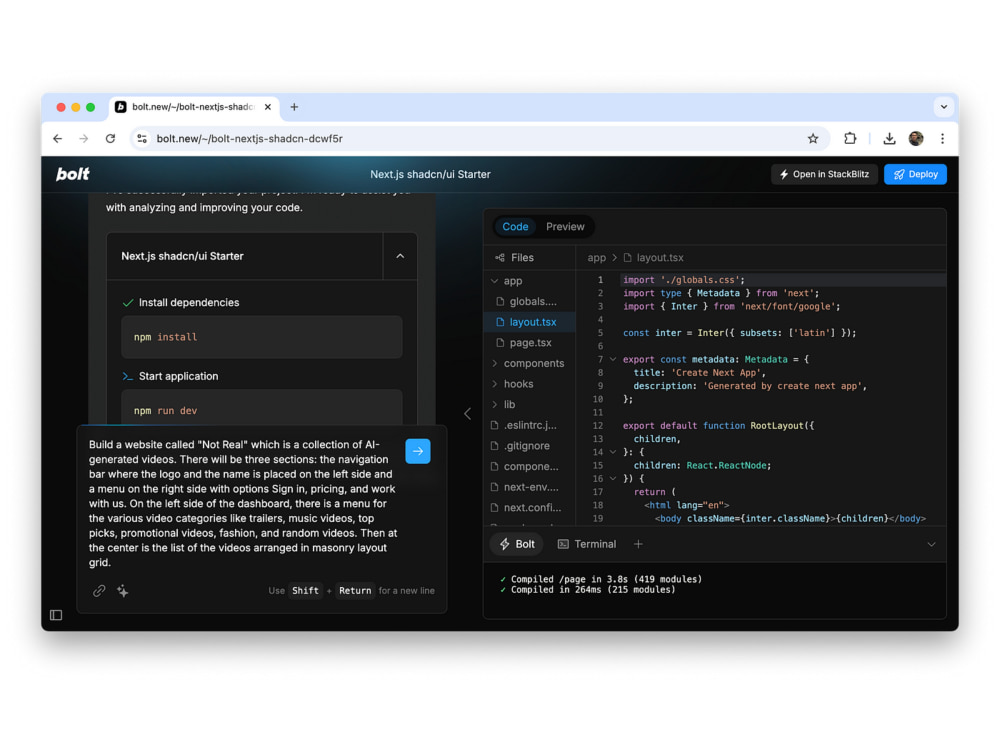Switch to the Code tab

[x=515, y=226]
